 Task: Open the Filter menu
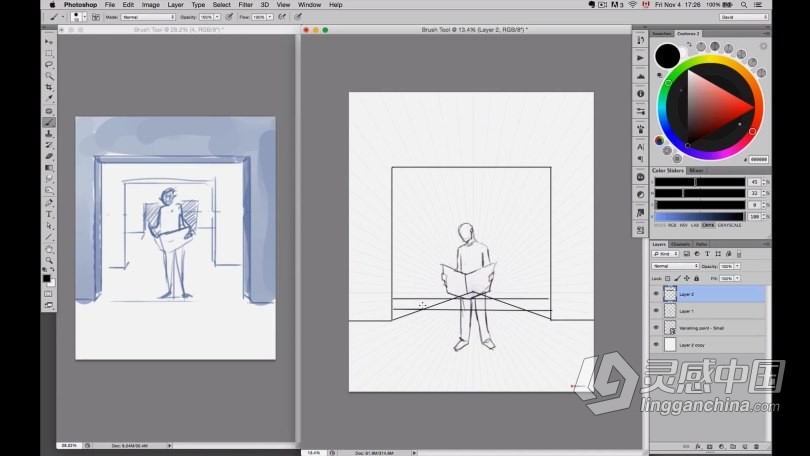245,5
